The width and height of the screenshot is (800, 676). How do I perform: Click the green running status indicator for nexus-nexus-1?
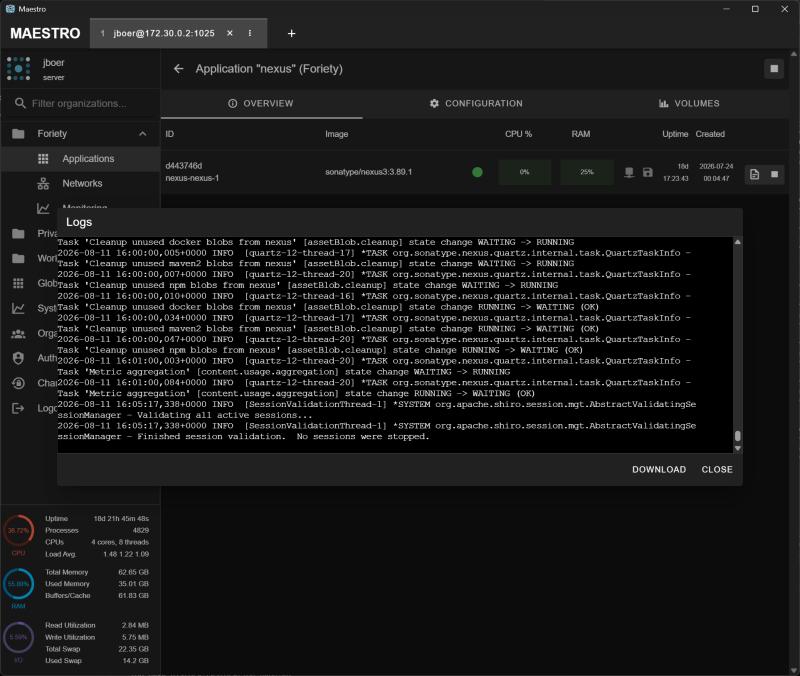477,172
